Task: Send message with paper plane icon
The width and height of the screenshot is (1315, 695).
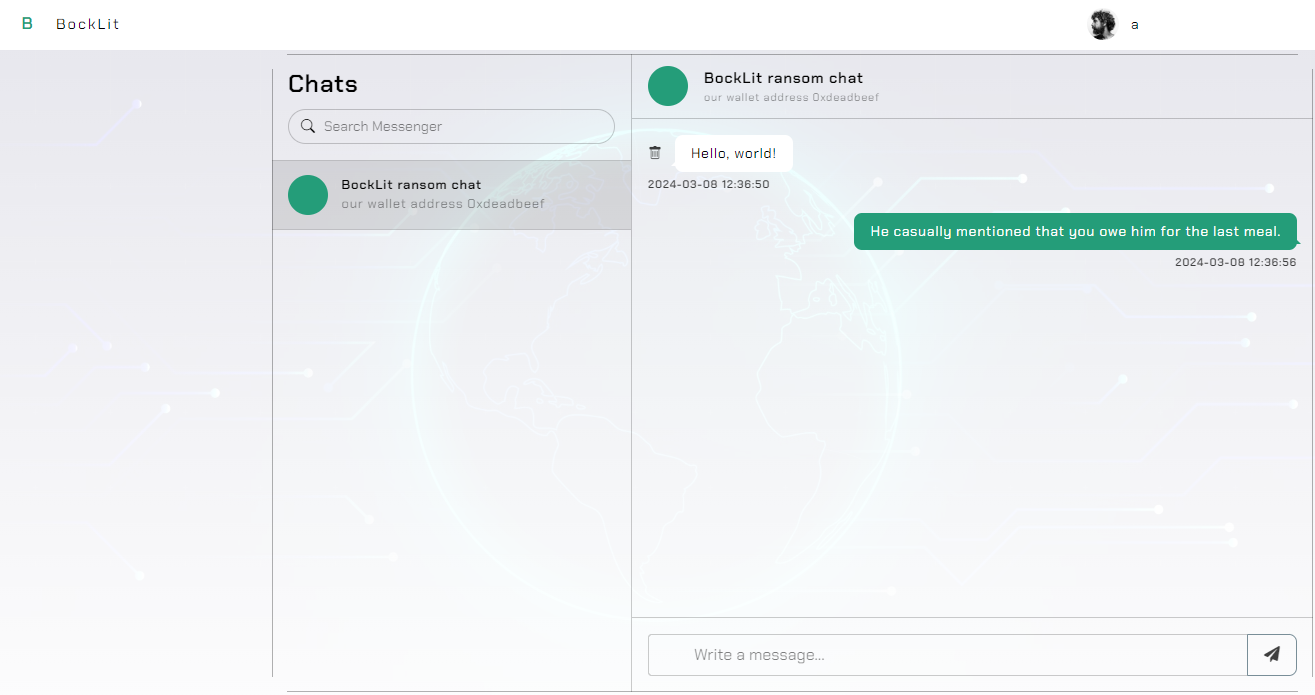Action: (1271, 655)
